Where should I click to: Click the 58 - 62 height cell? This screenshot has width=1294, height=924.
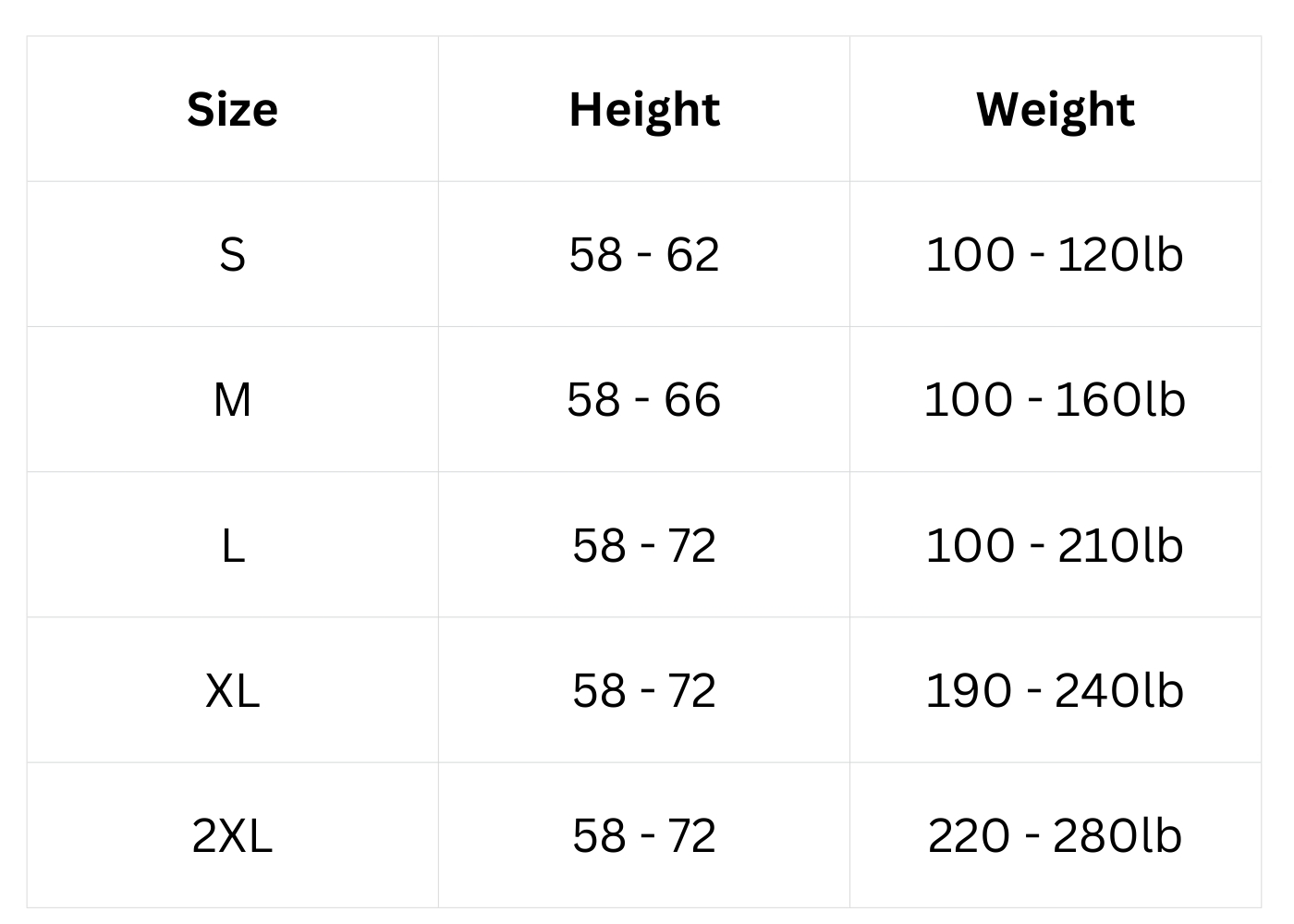(x=644, y=254)
